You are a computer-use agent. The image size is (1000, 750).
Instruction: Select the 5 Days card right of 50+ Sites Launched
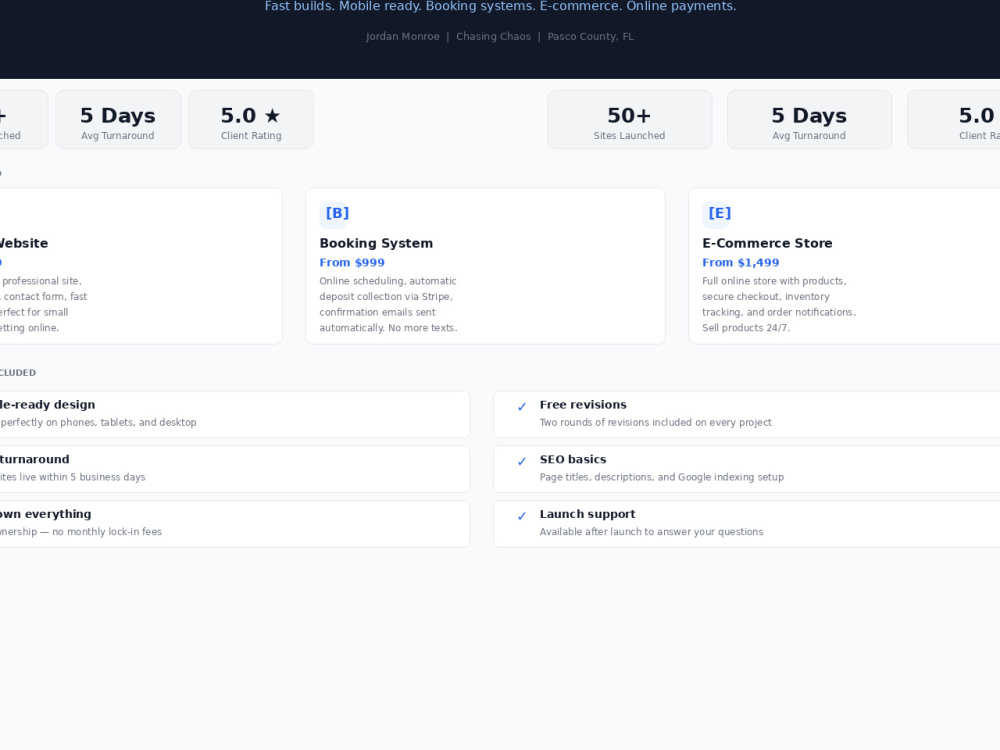pyautogui.click(x=809, y=119)
